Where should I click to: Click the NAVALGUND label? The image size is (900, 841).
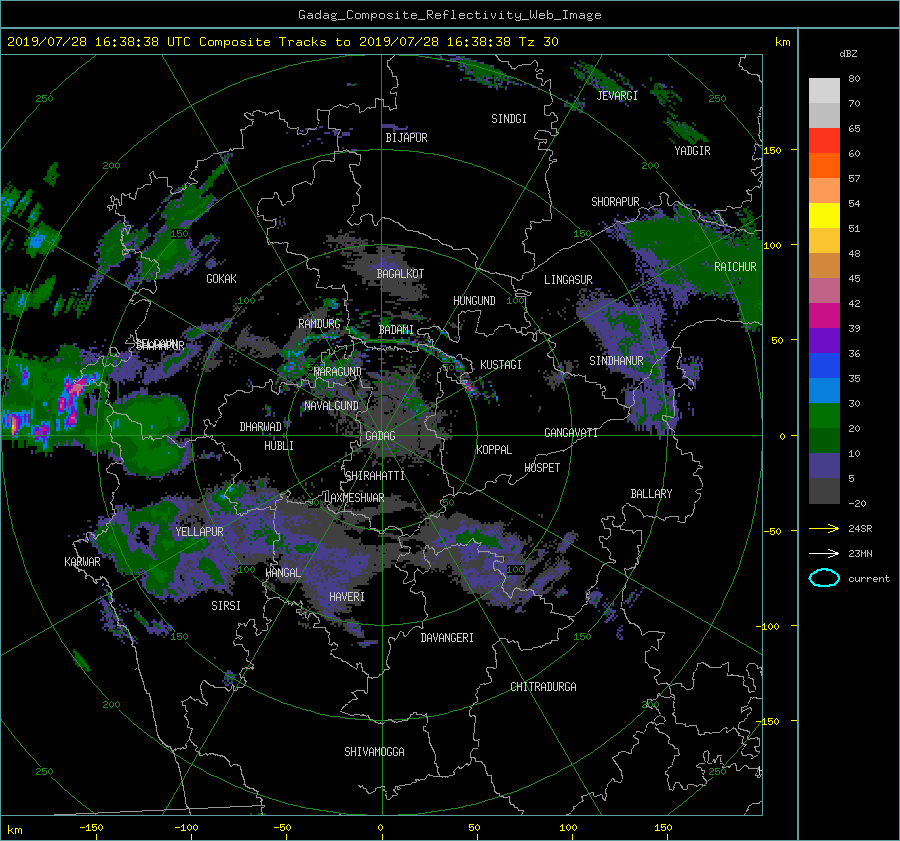point(331,406)
